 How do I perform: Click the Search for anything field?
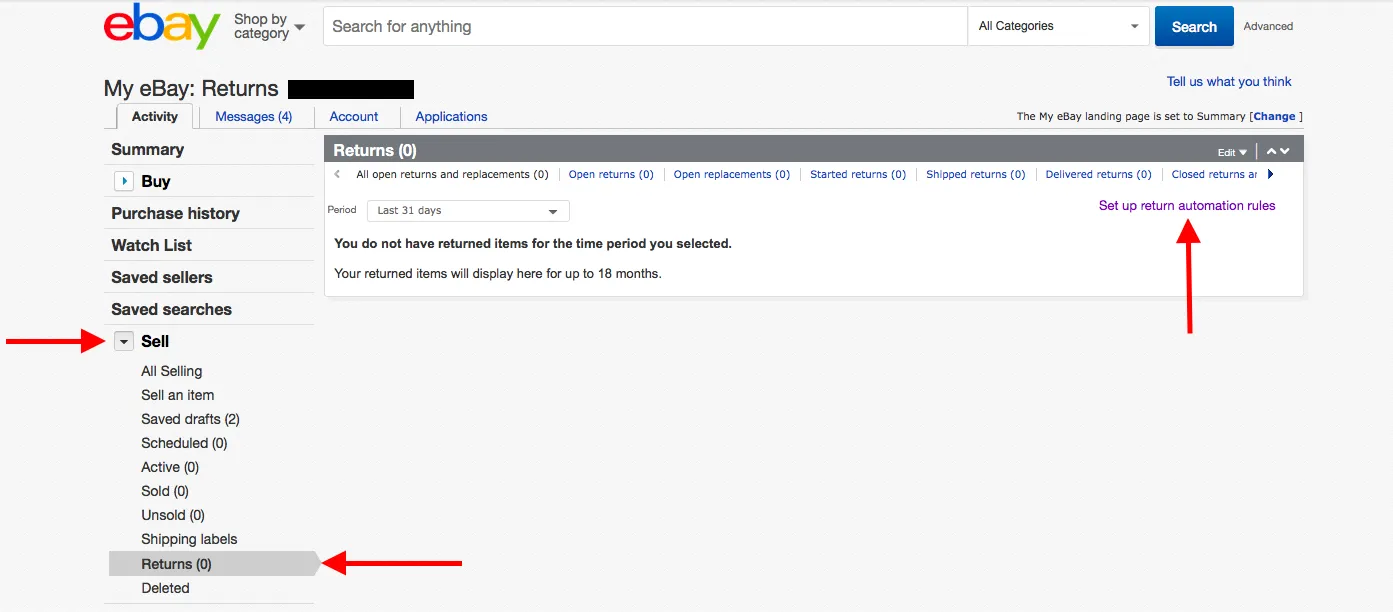click(645, 26)
